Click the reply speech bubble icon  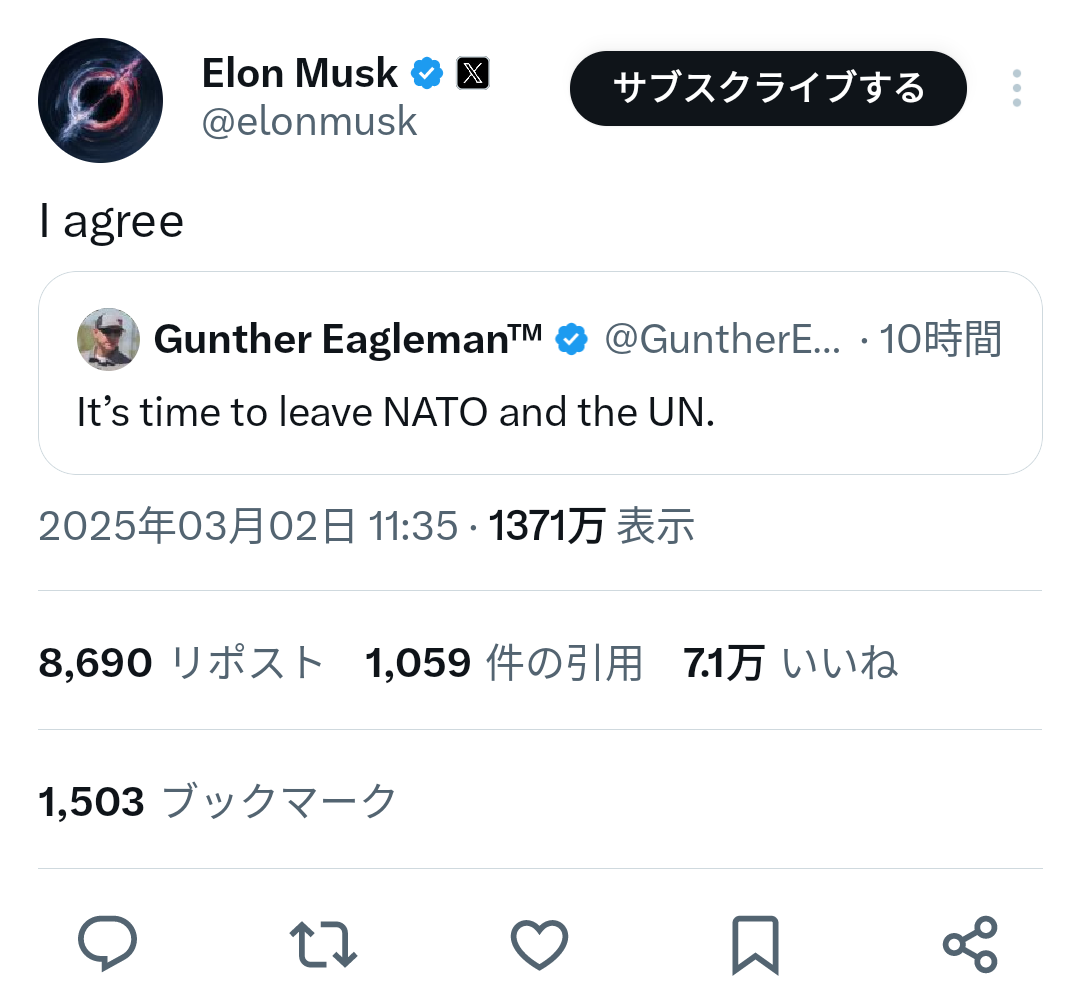(107, 944)
